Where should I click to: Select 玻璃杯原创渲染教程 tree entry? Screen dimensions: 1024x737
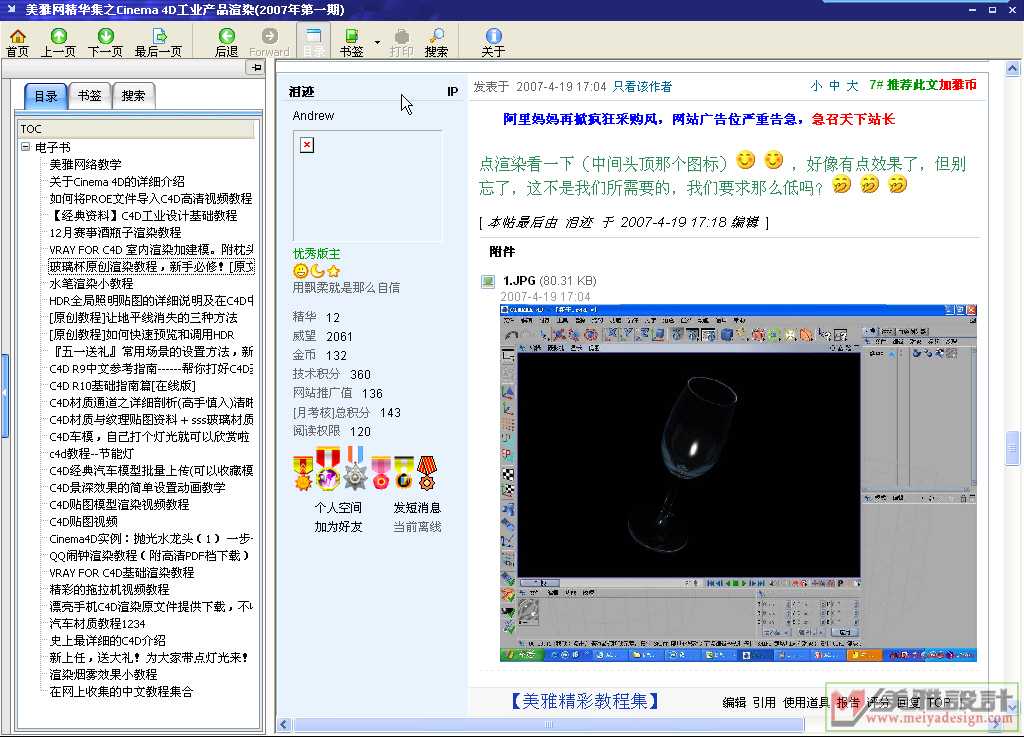click(152, 266)
